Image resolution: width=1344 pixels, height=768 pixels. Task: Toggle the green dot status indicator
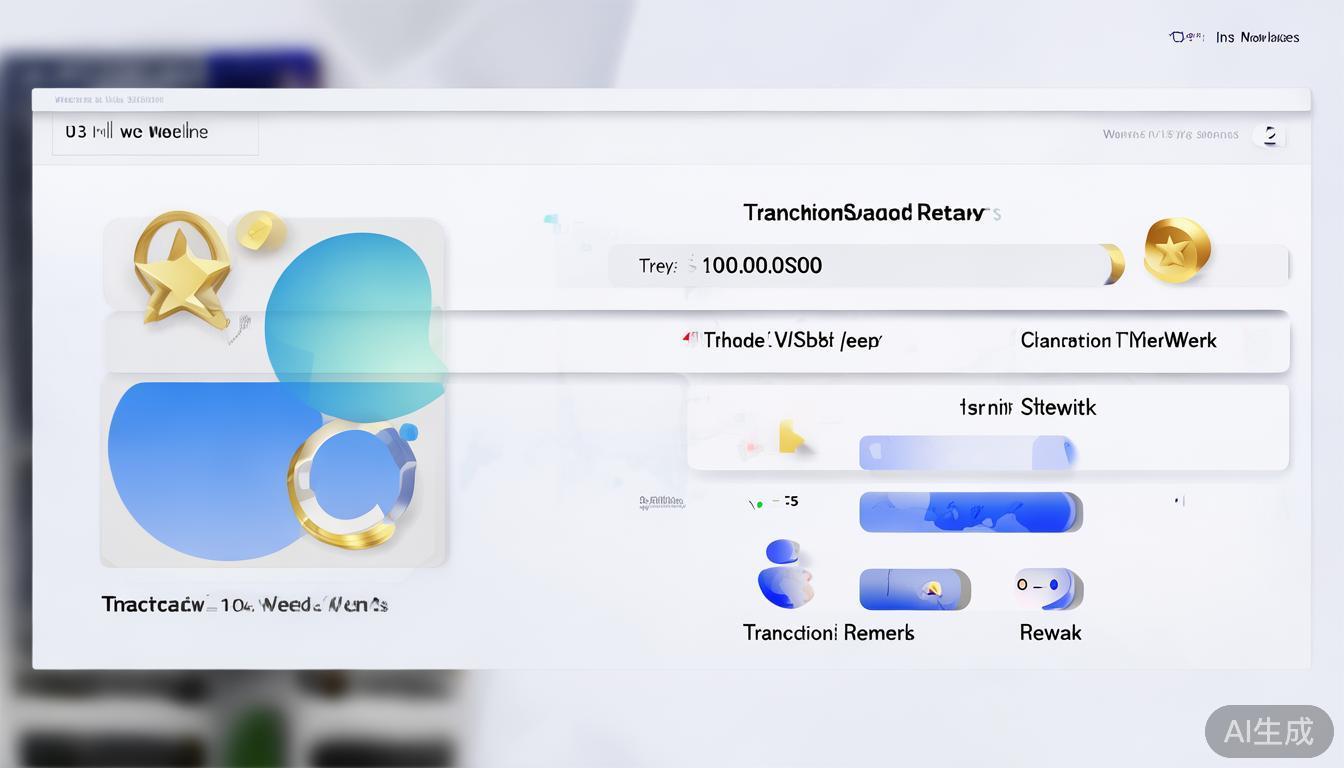coord(760,504)
